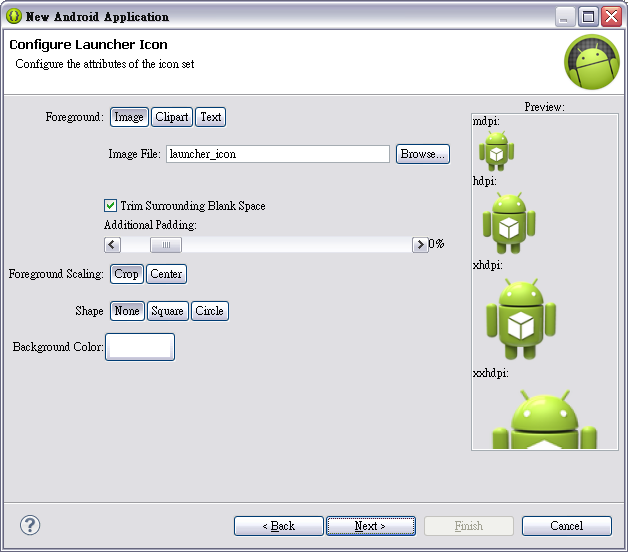Click the hdpi Android preview icon

click(x=509, y=223)
